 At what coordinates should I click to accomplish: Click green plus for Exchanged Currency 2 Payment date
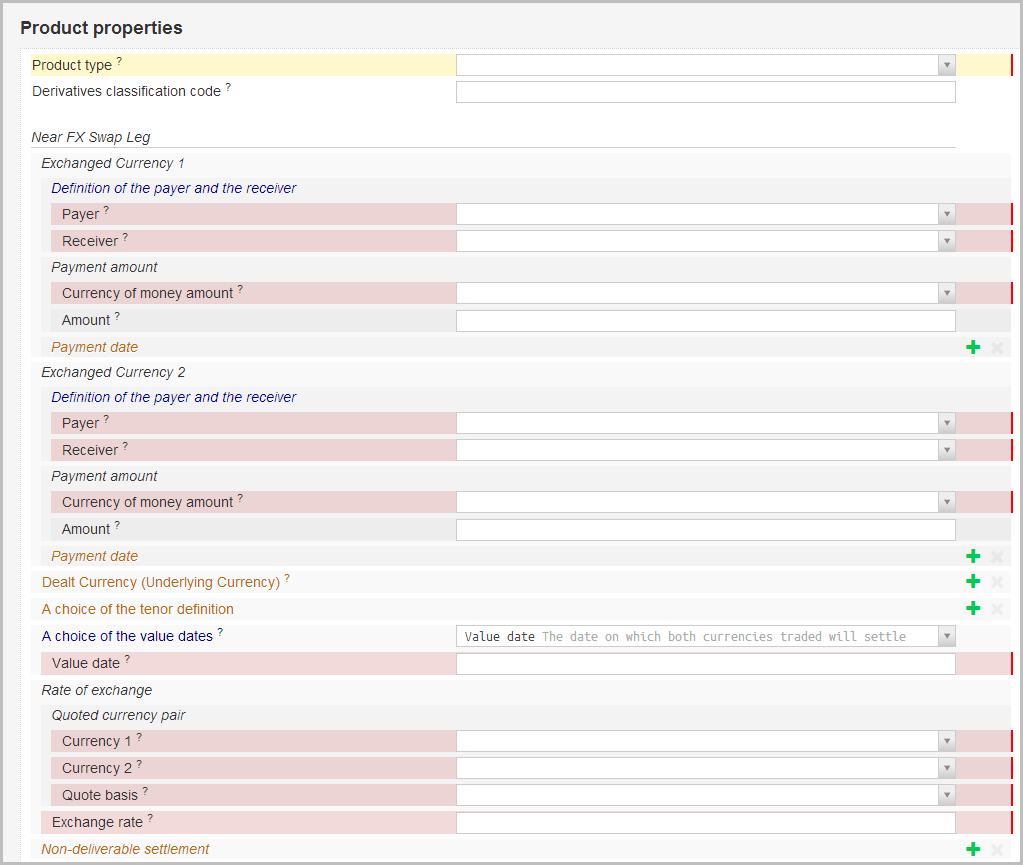pyautogui.click(x=973, y=556)
